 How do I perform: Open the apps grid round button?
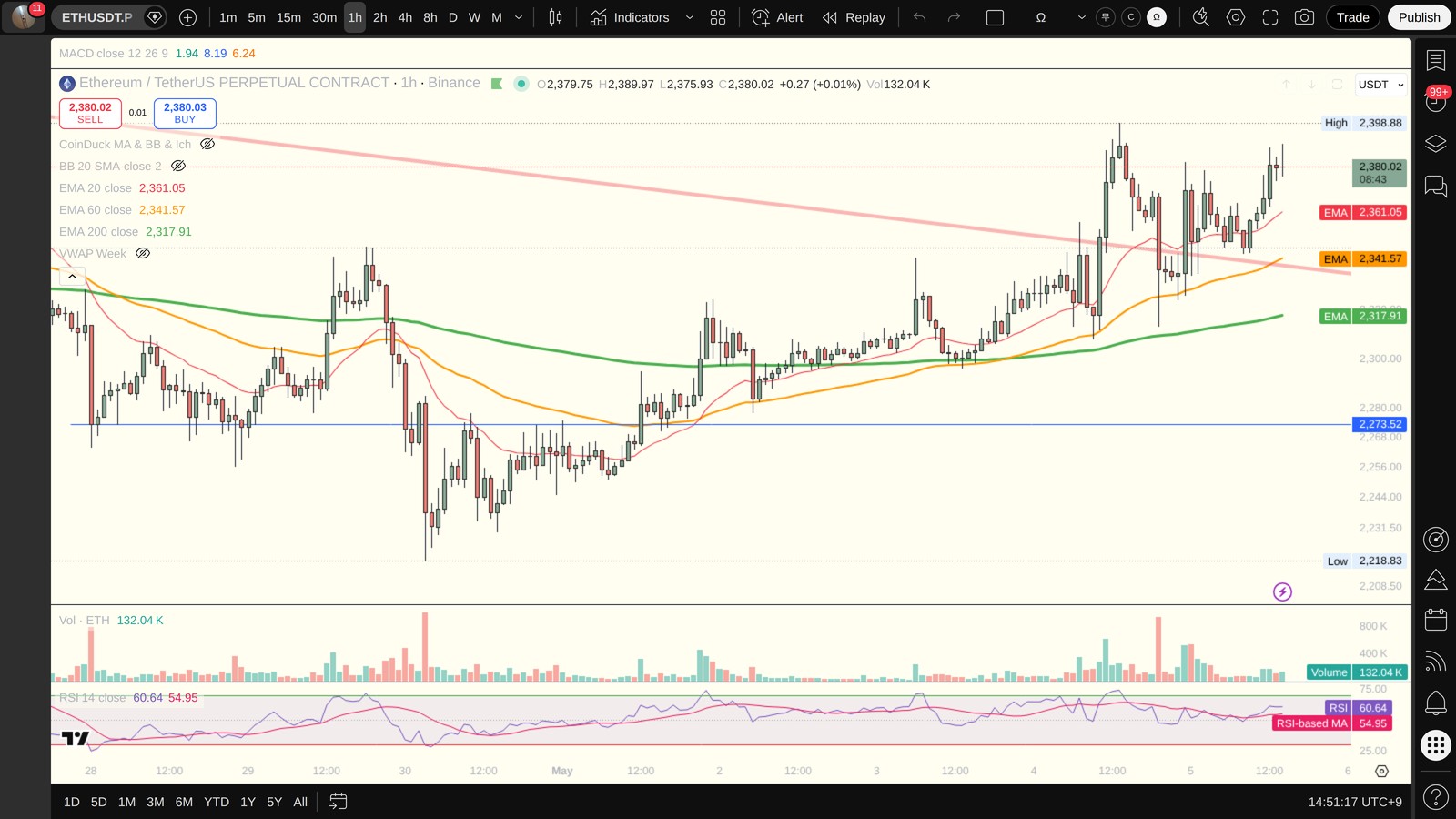click(x=1435, y=745)
